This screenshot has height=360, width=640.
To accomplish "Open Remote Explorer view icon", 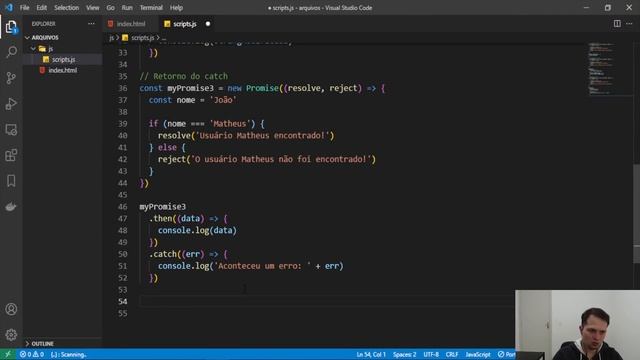I will pyautogui.click(x=11, y=129).
